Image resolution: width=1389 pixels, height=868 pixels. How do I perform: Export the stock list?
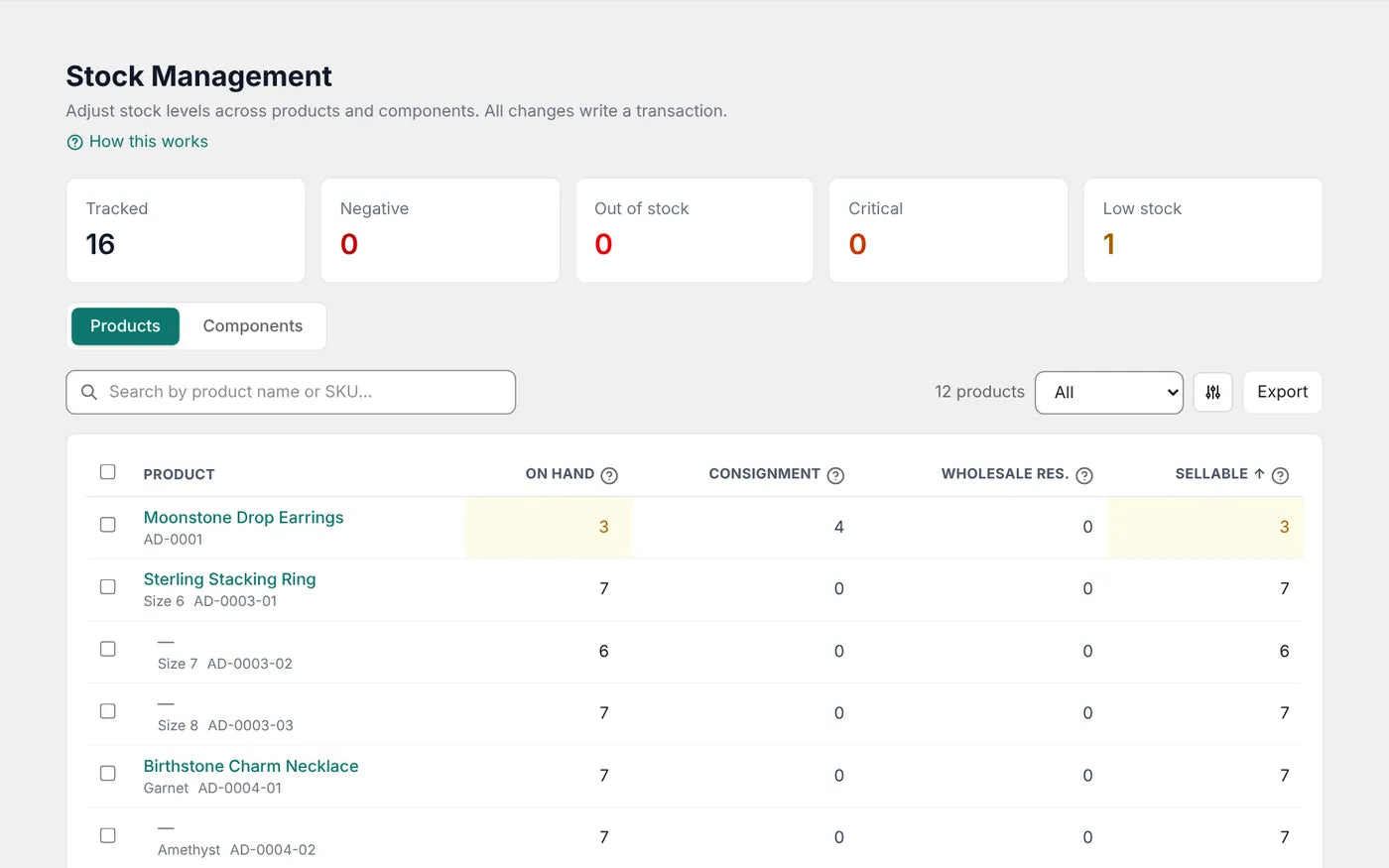(x=1282, y=392)
